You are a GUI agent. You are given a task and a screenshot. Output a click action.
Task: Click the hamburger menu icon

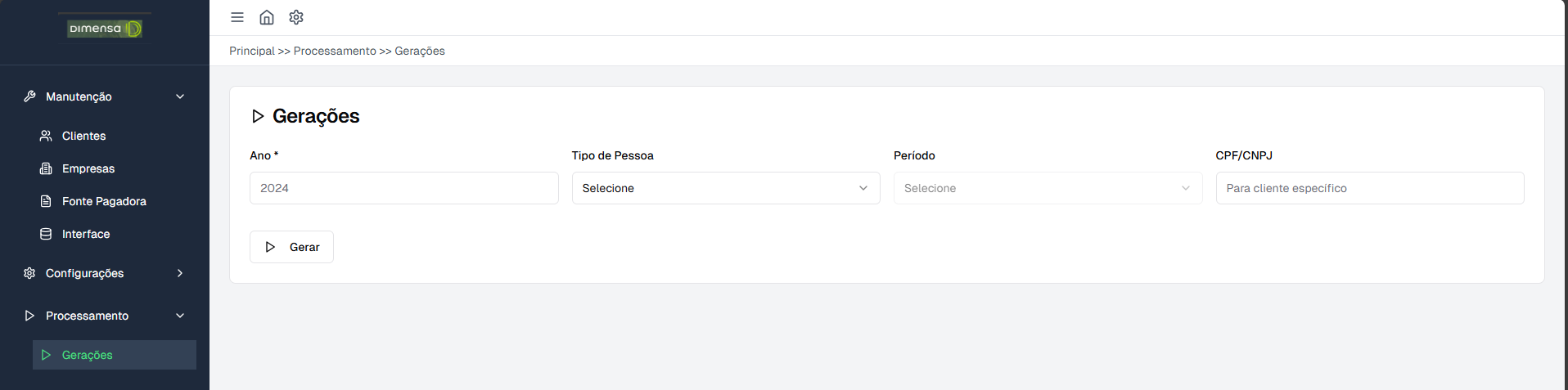[x=237, y=17]
